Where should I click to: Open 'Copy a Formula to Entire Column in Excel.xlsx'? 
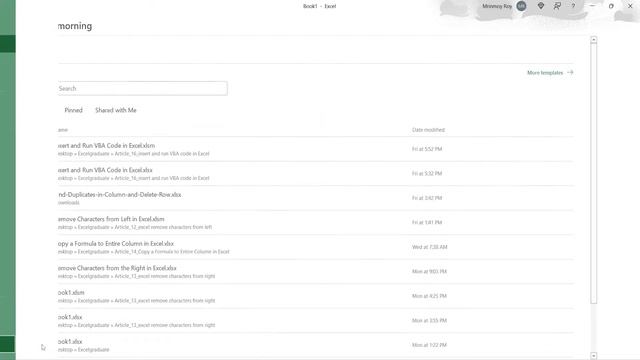point(315,247)
